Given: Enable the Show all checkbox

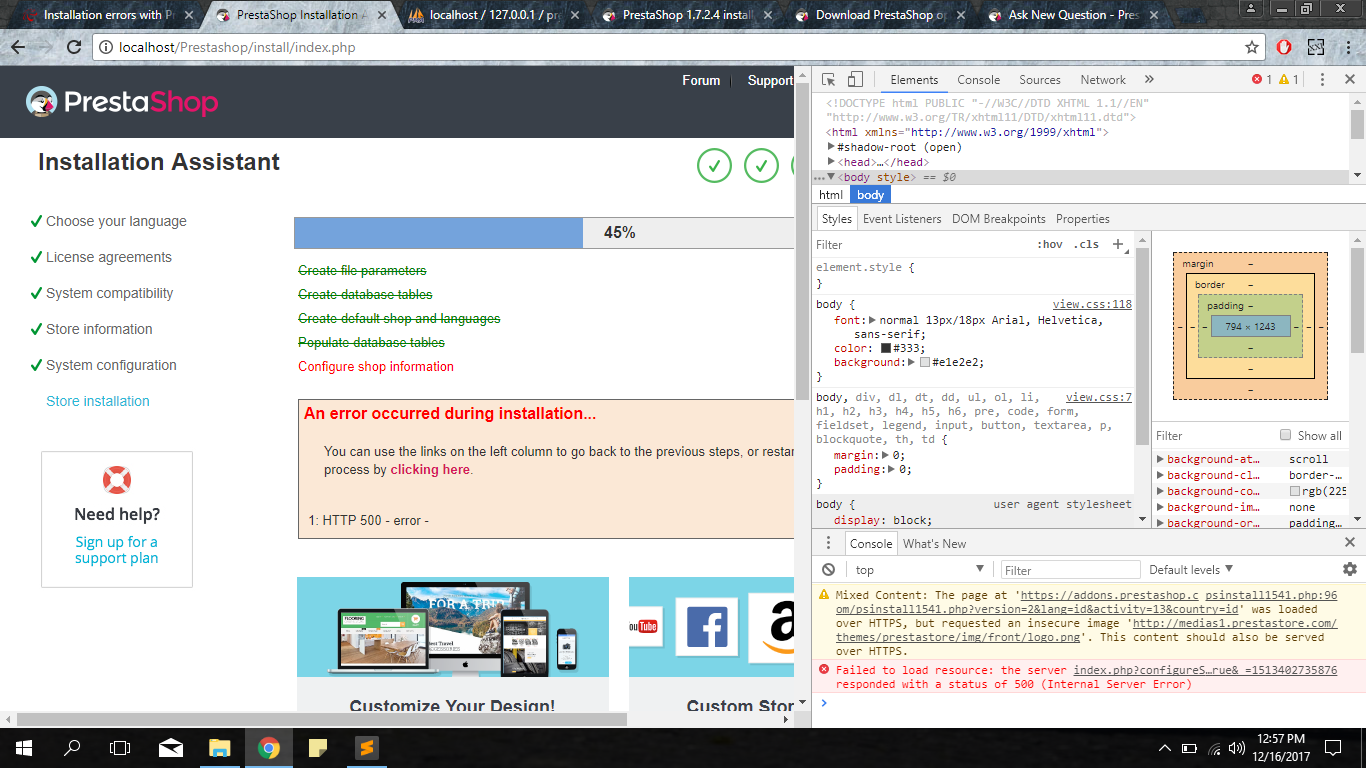Looking at the screenshot, I should pyautogui.click(x=1286, y=435).
